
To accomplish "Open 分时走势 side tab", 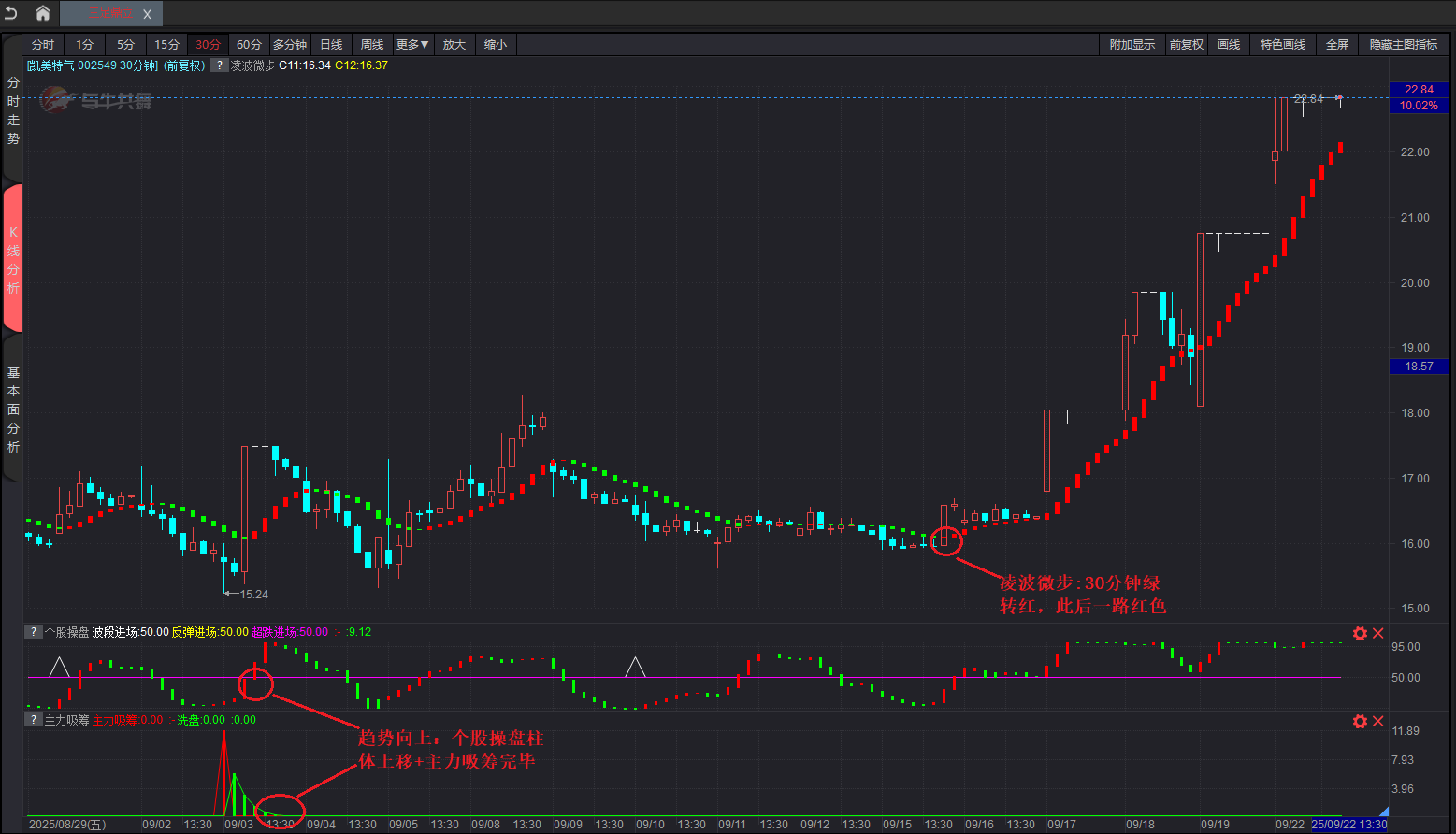I will [x=13, y=110].
